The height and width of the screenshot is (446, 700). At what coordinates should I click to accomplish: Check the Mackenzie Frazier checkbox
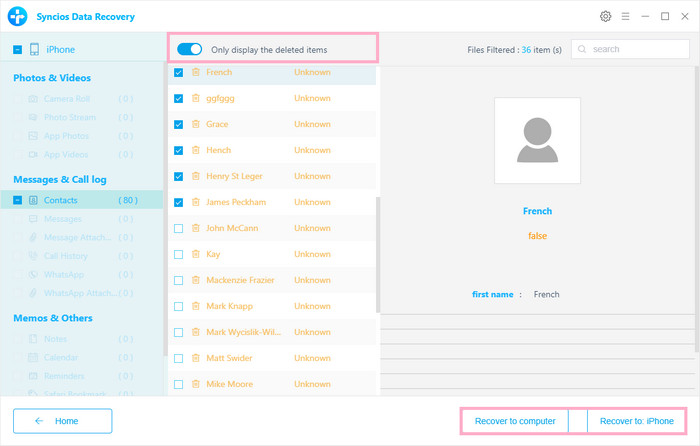point(179,280)
